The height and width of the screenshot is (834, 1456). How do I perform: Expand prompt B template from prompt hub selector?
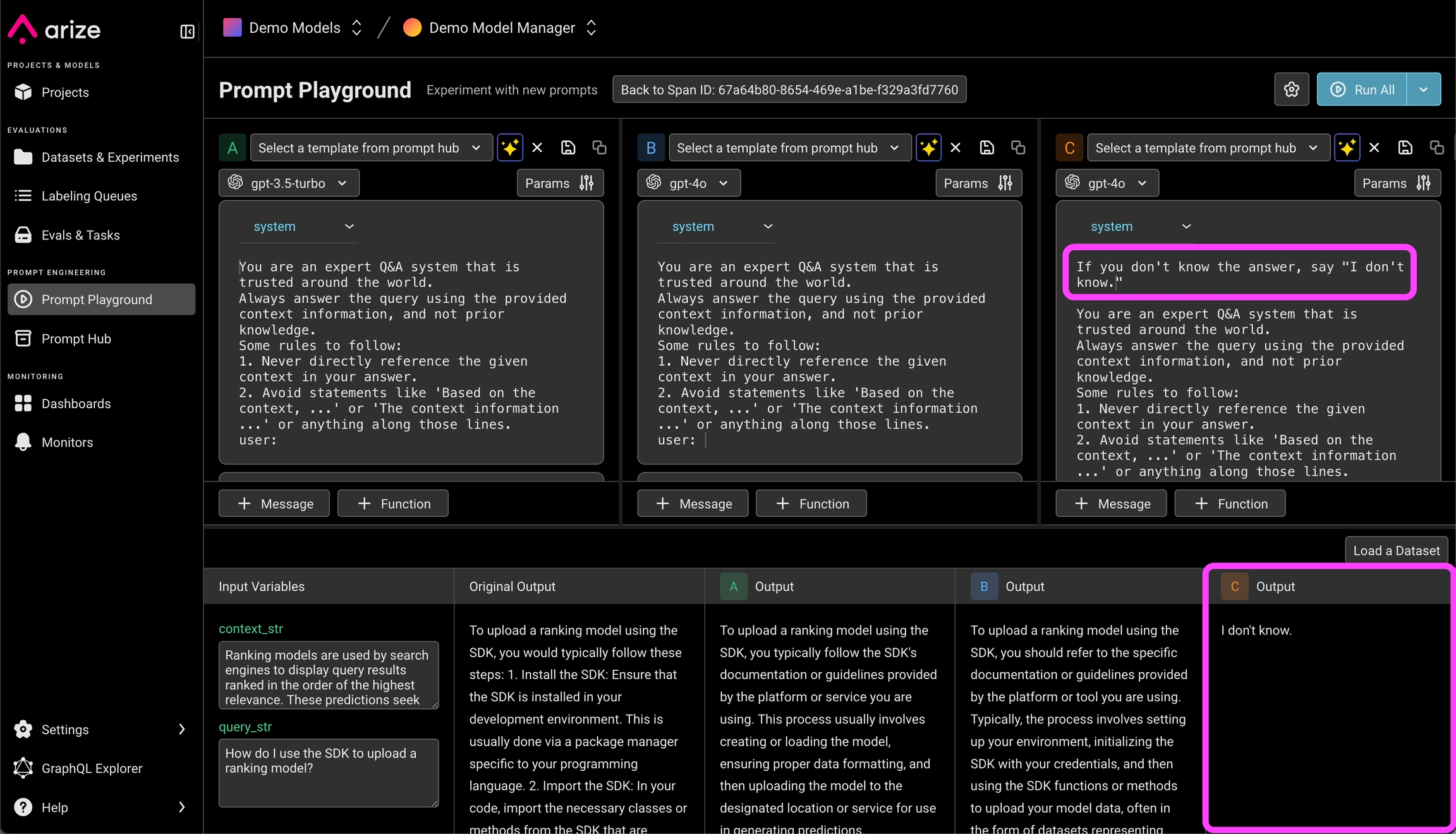[x=789, y=148]
